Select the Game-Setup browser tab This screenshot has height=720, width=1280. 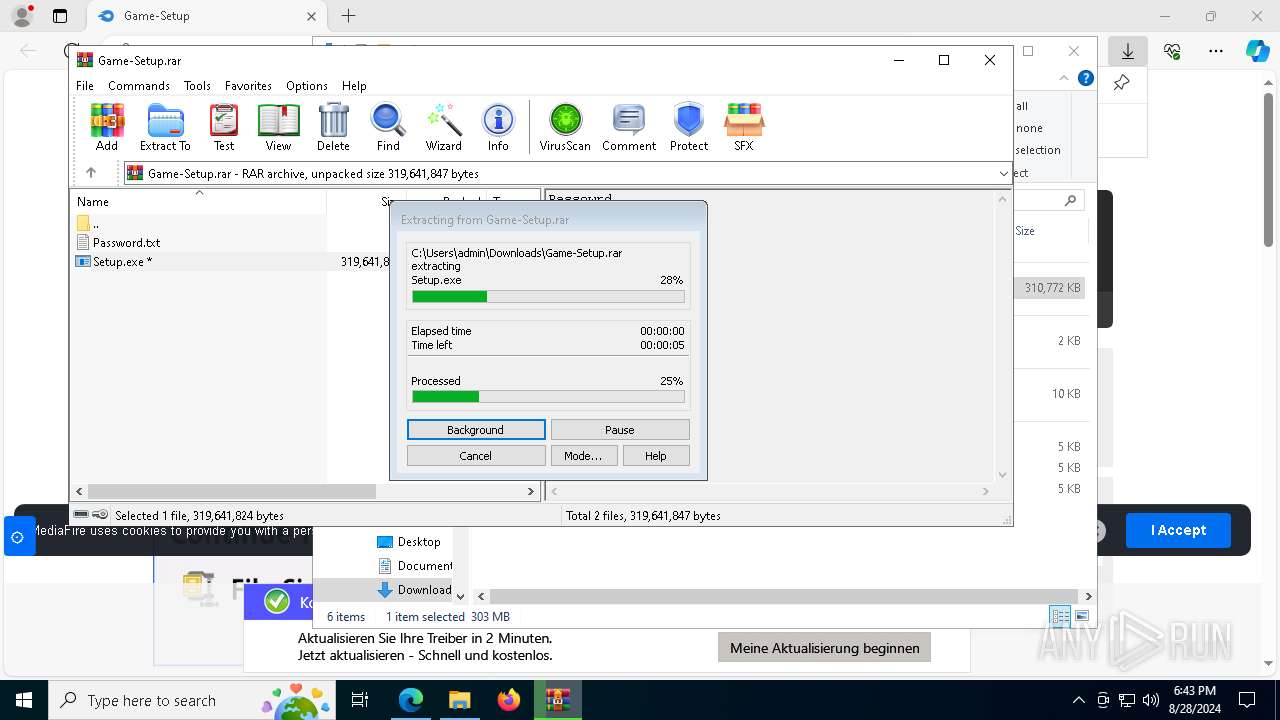(x=205, y=16)
